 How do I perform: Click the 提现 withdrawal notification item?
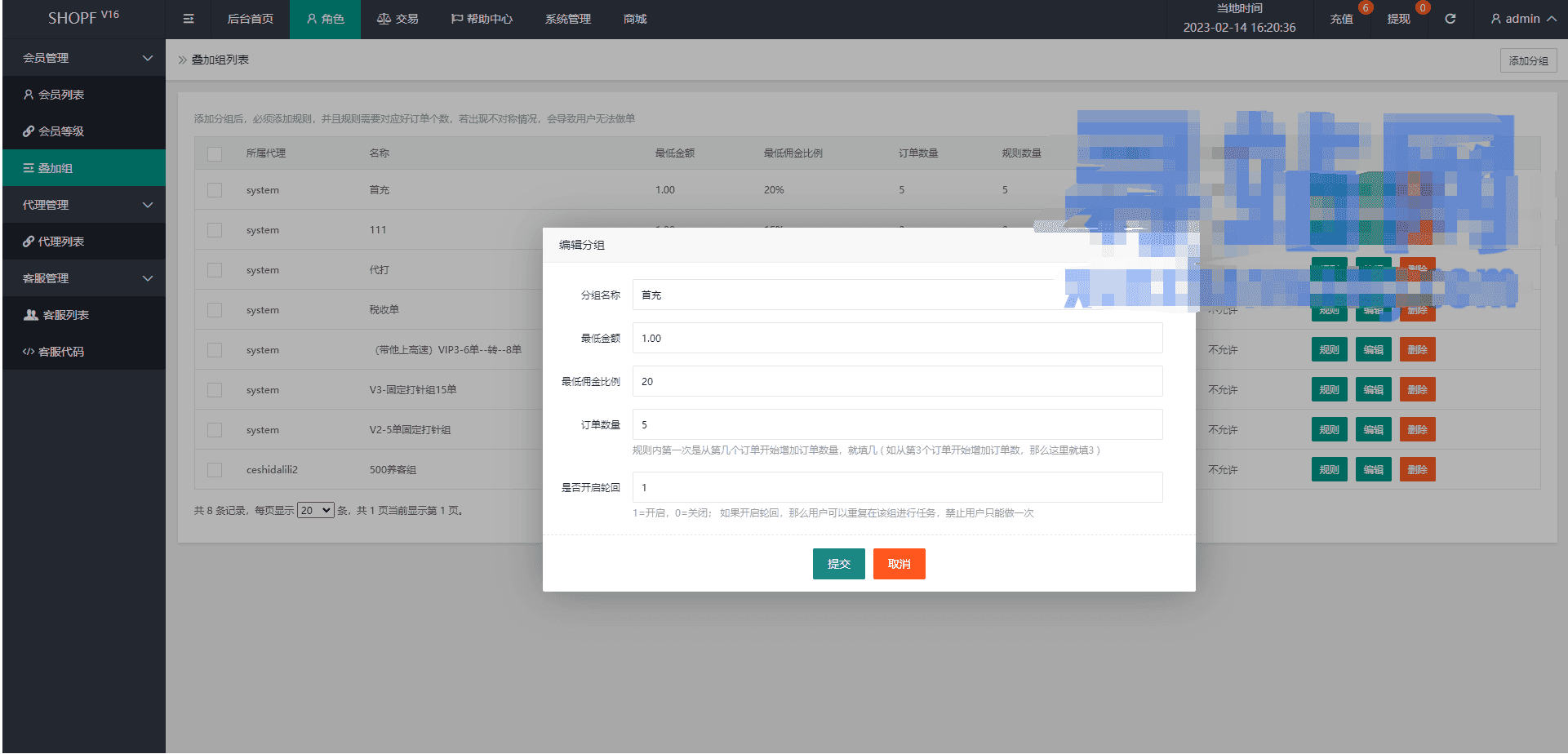pos(1398,19)
